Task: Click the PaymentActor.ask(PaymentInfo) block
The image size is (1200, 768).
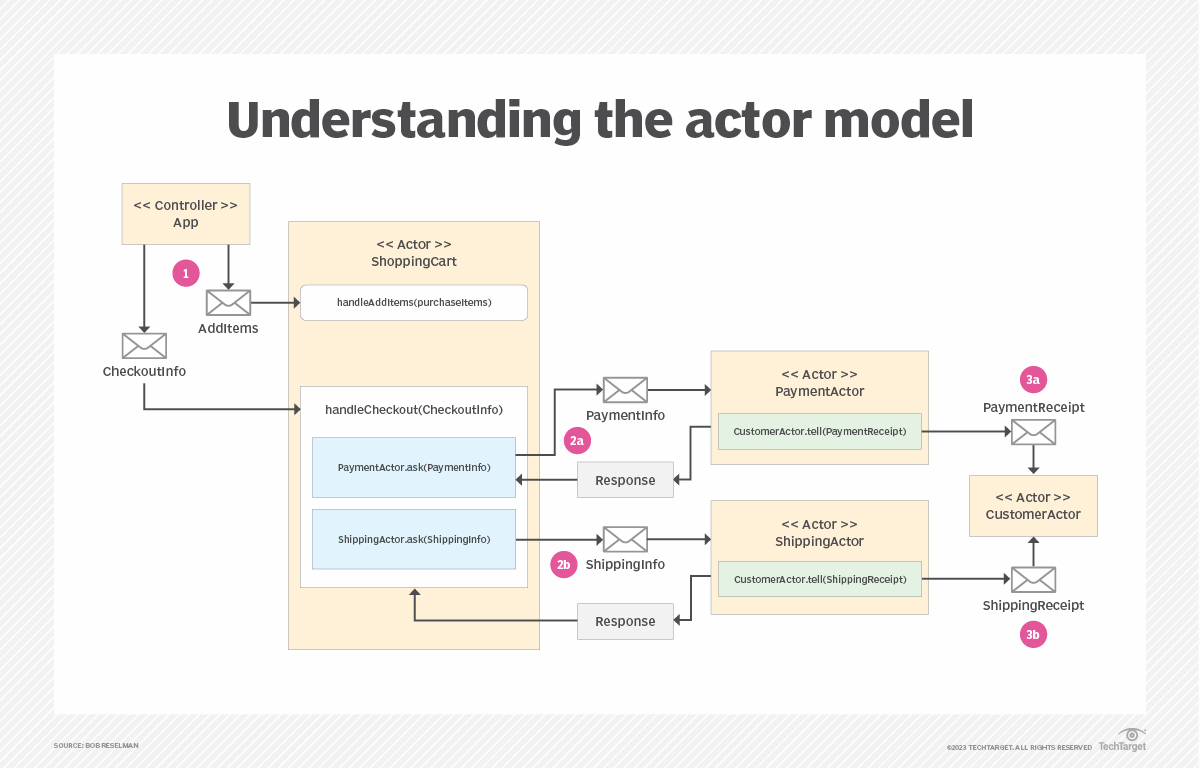Action: 413,467
